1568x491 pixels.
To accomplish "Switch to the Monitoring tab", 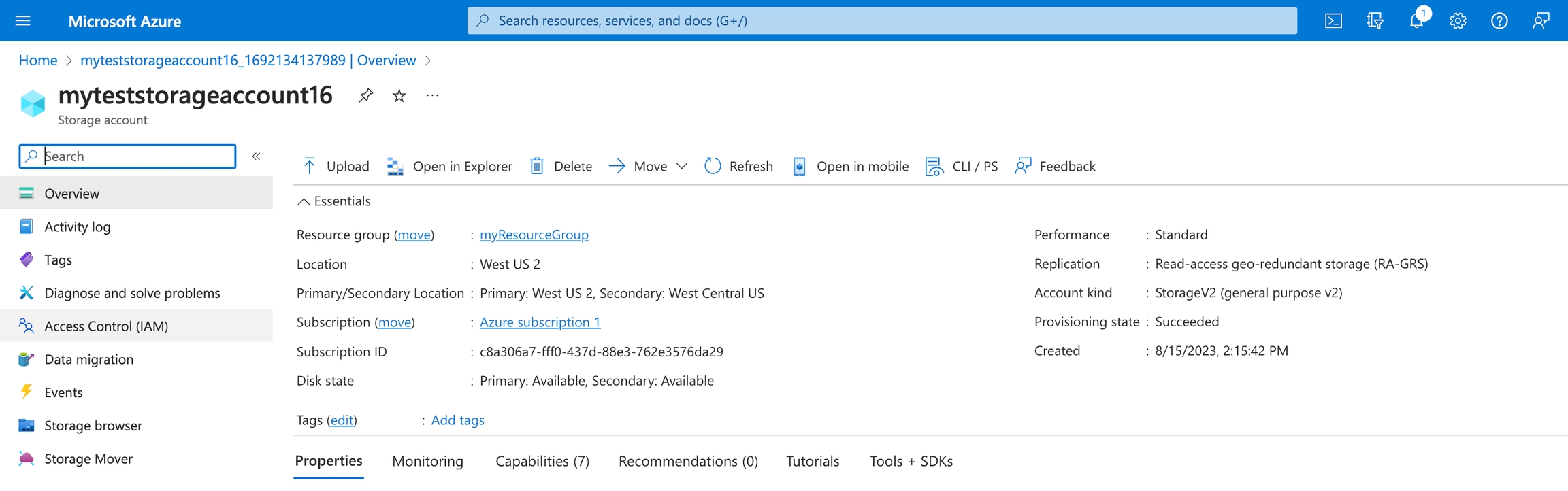I will tap(427, 461).
